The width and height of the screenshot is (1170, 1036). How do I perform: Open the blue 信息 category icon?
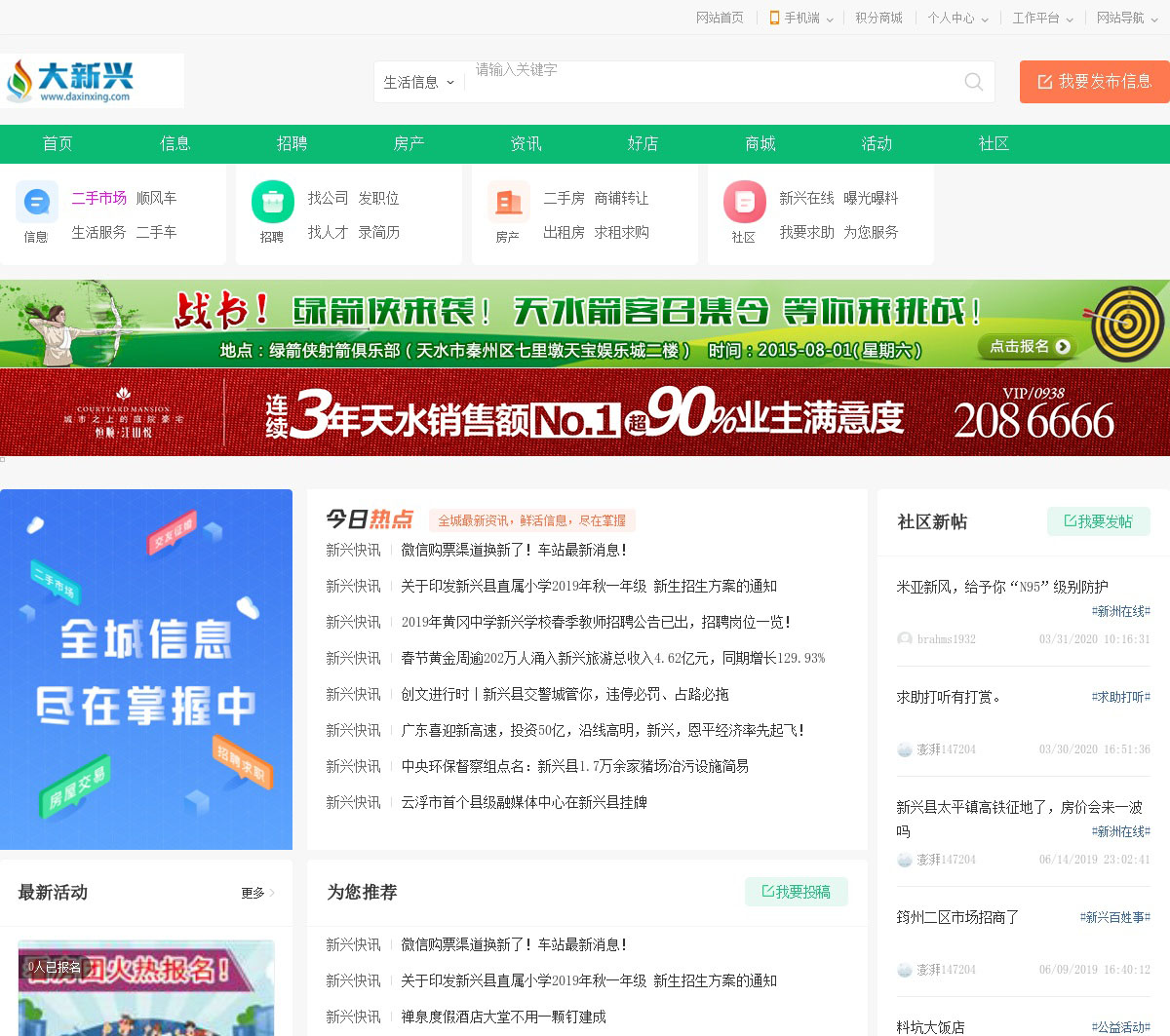(x=37, y=203)
